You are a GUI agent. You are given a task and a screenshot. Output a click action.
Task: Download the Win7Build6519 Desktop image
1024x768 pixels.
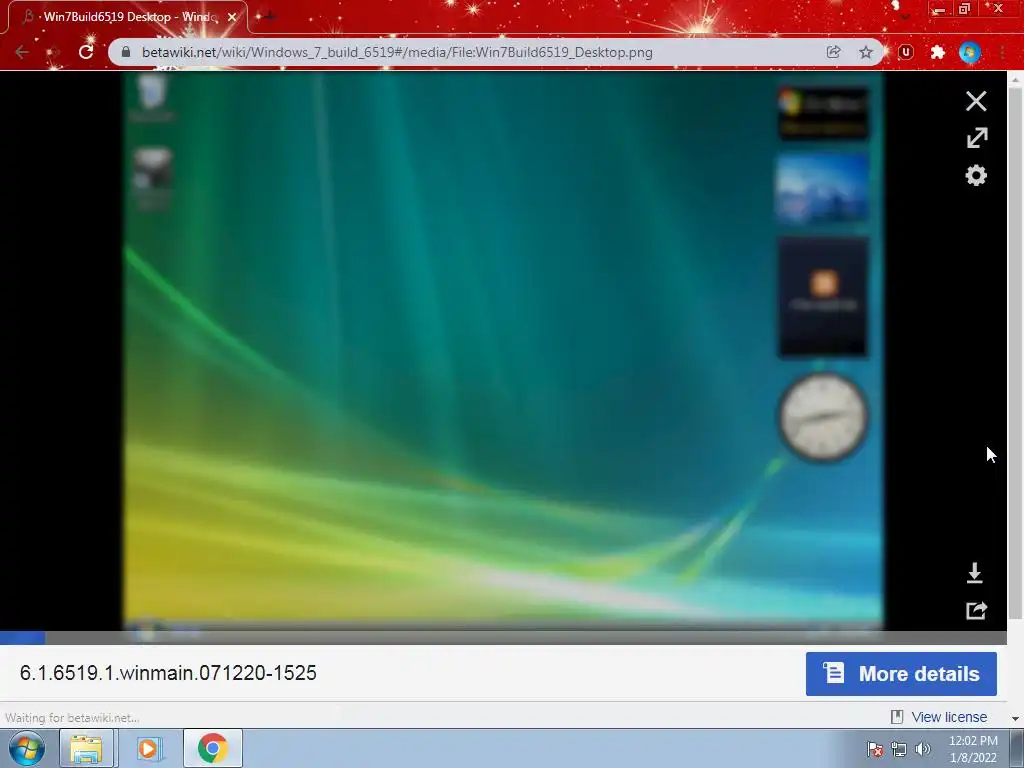(974, 573)
